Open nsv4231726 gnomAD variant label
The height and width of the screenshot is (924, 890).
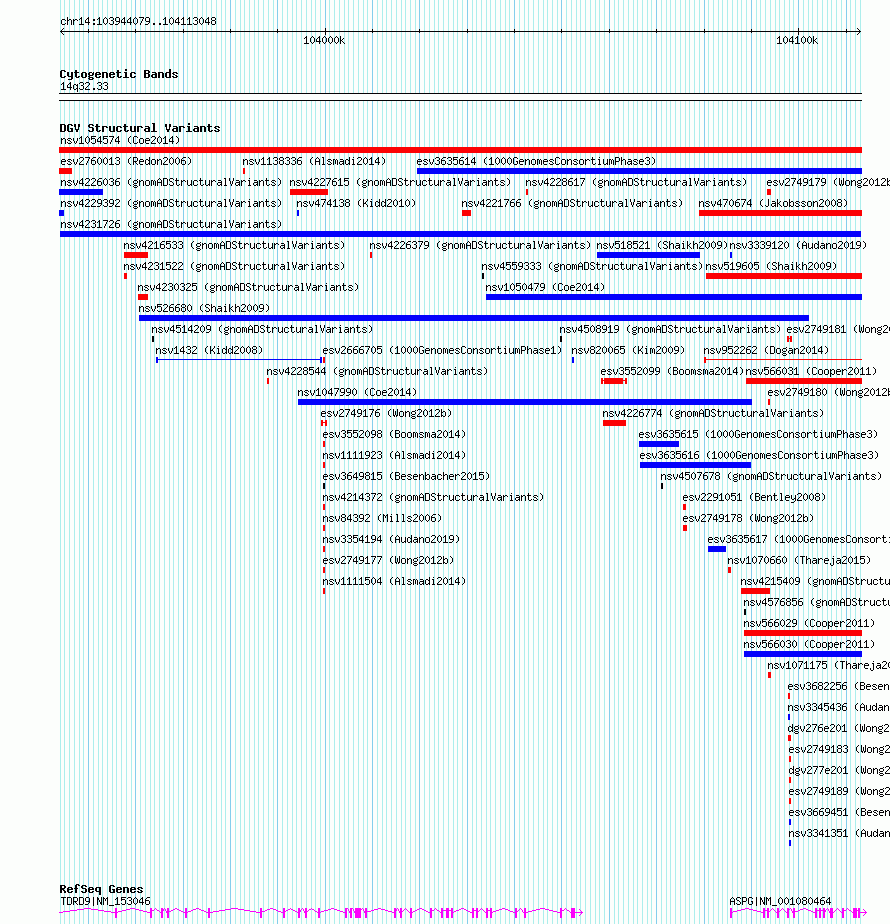click(x=171, y=225)
